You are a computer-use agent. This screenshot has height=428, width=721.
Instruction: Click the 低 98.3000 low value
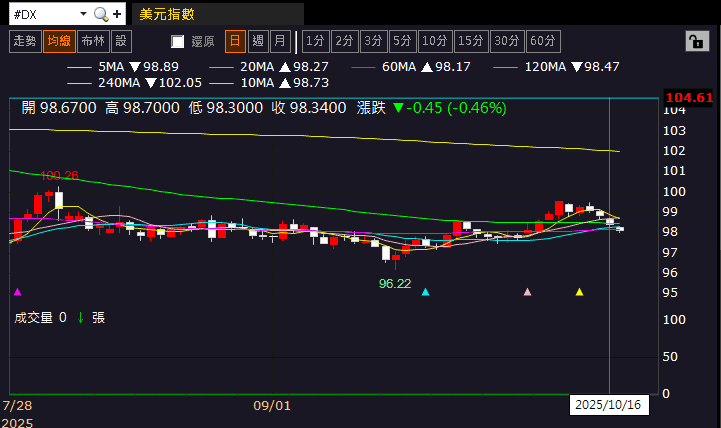(225, 108)
